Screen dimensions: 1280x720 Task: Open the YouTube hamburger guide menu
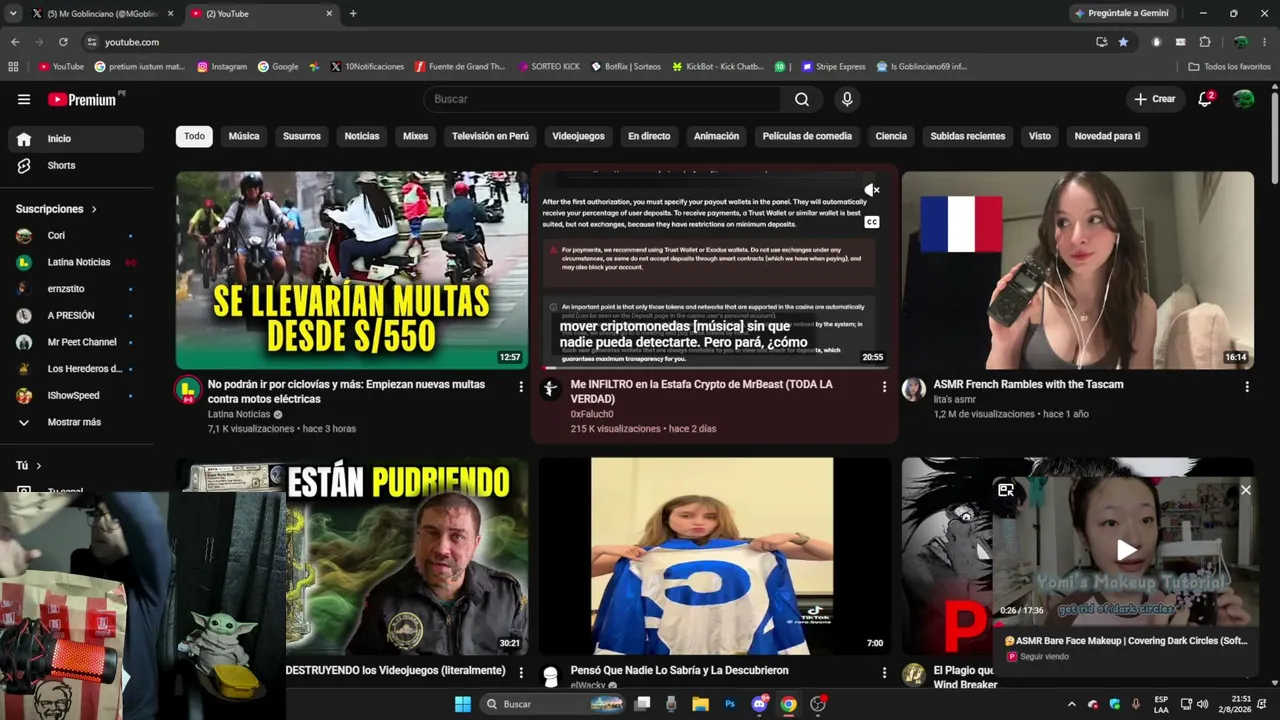click(x=24, y=99)
